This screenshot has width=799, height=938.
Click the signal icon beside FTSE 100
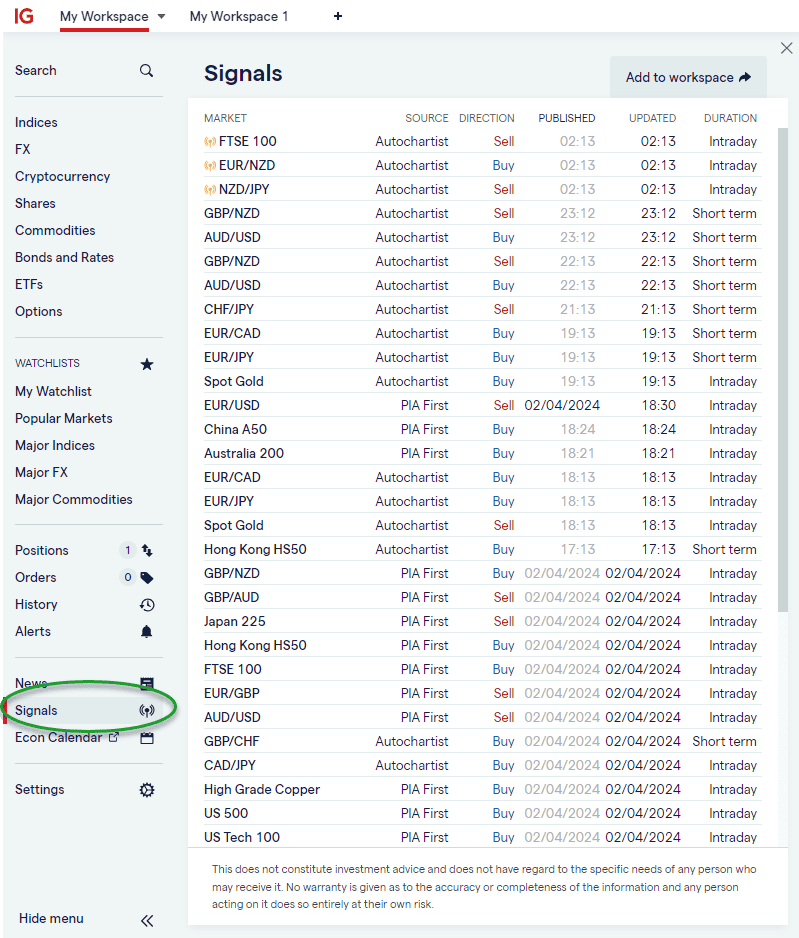click(x=210, y=142)
